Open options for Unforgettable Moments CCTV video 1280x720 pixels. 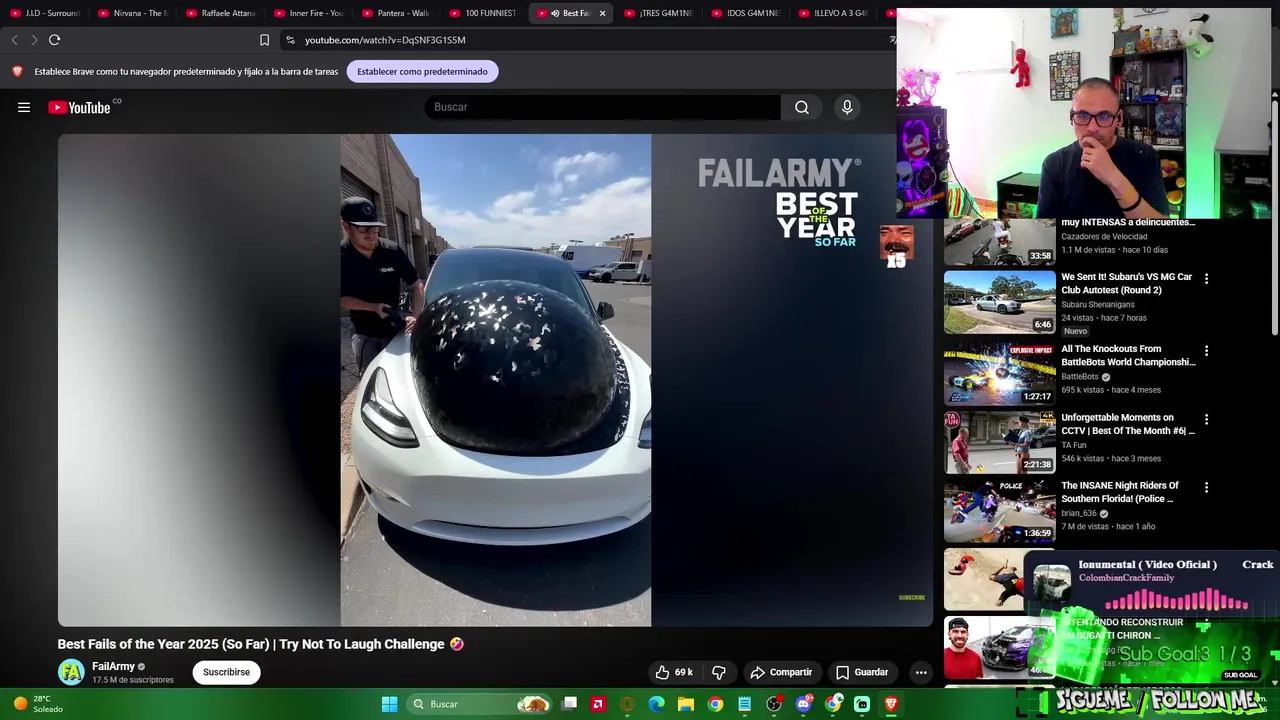pos(1206,420)
